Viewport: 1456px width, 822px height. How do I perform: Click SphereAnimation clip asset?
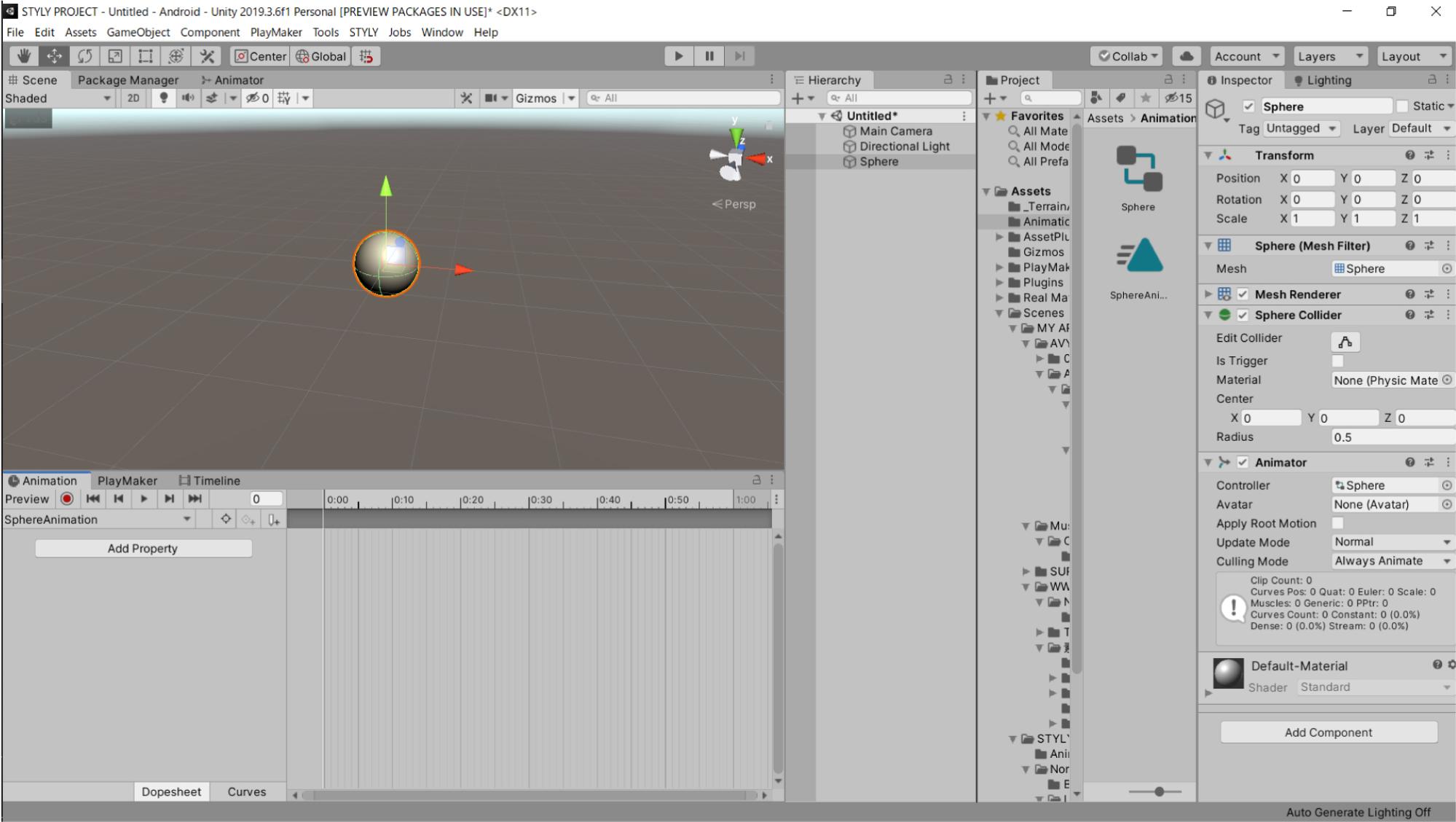click(1138, 268)
